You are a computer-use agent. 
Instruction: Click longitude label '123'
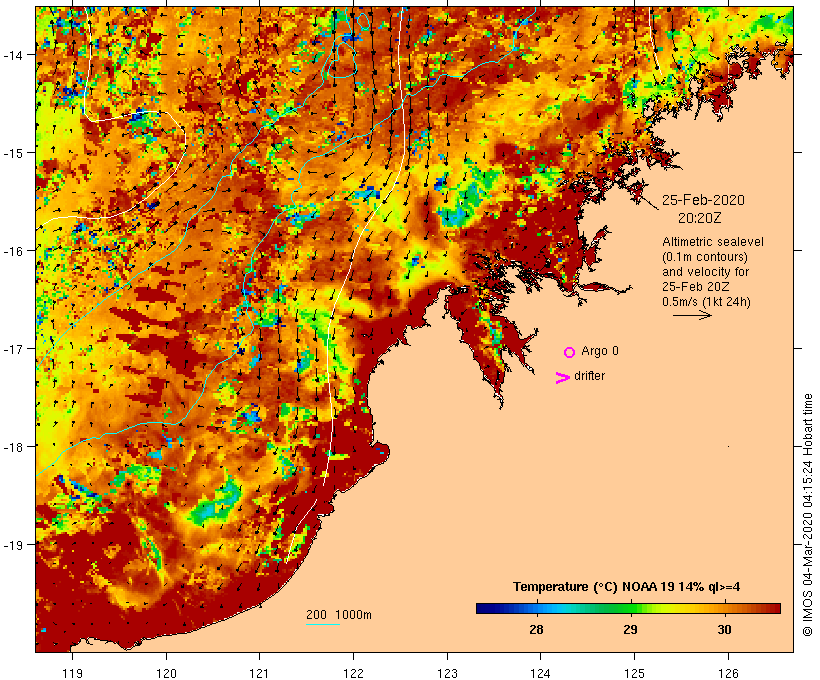click(447, 673)
